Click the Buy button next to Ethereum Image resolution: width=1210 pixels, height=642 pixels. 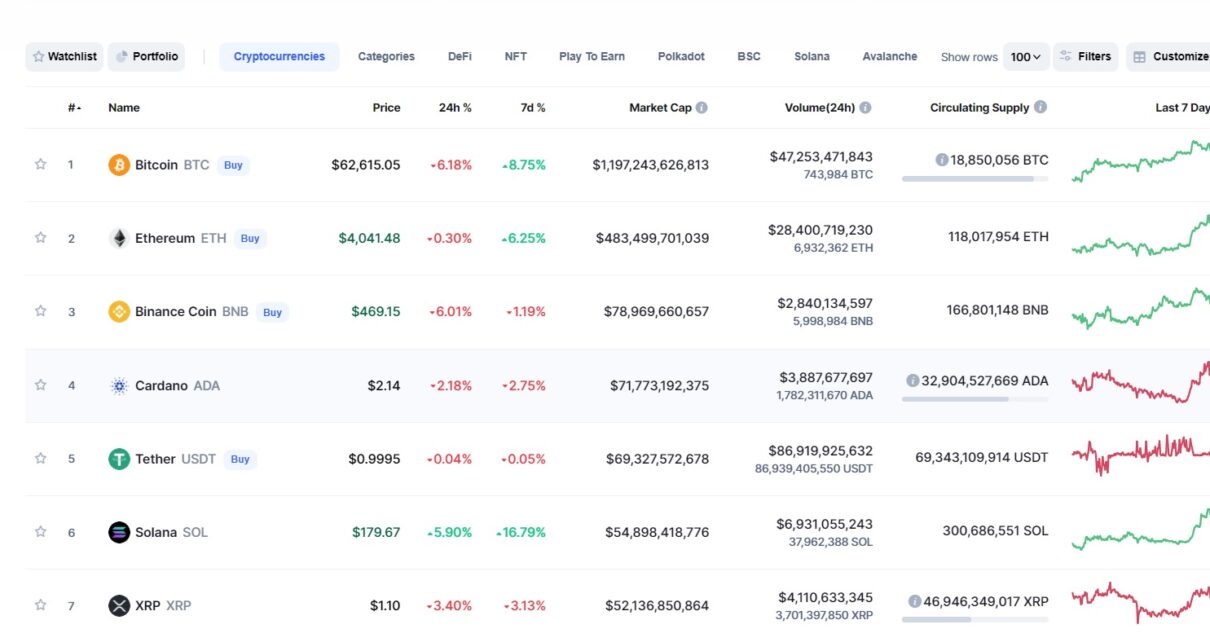pyautogui.click(x=250, y=238)
